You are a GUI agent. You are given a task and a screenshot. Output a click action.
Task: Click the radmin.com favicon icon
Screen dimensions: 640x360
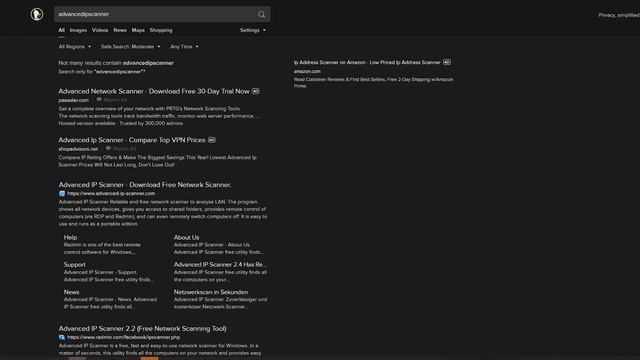pyautogui.click(x=62, y=338)
